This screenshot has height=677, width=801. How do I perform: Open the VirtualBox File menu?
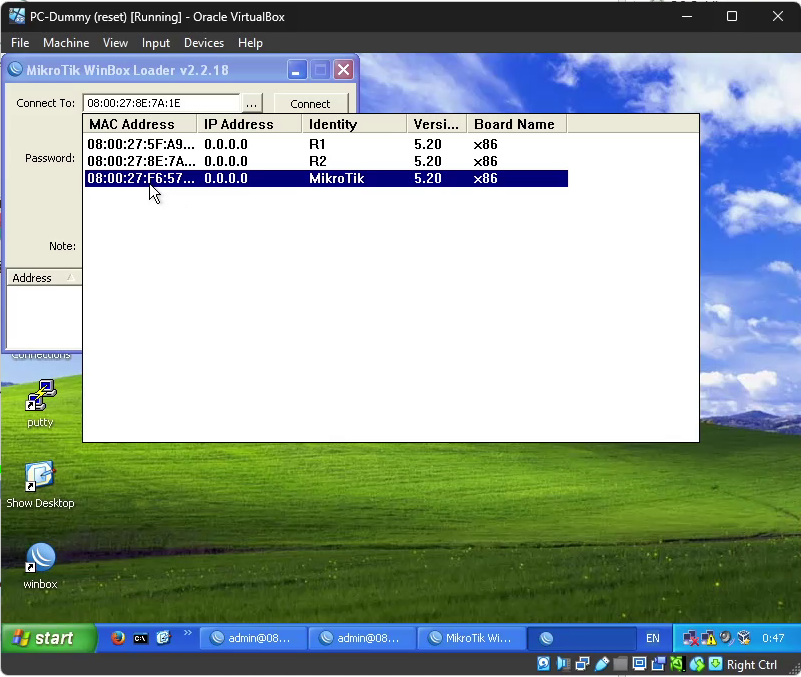pos(20,43)
